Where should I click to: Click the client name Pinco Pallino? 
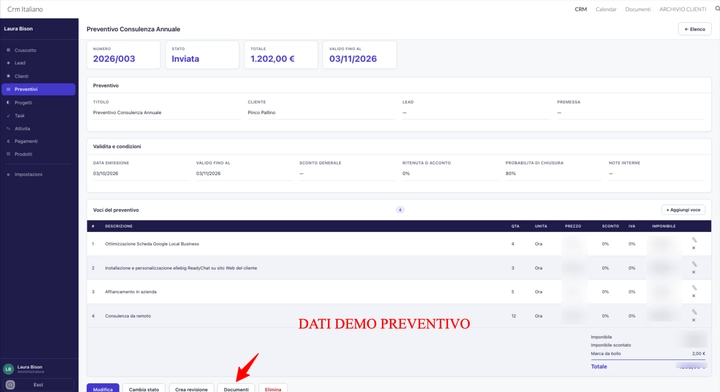pyautogui.click(x=261, y=112)
